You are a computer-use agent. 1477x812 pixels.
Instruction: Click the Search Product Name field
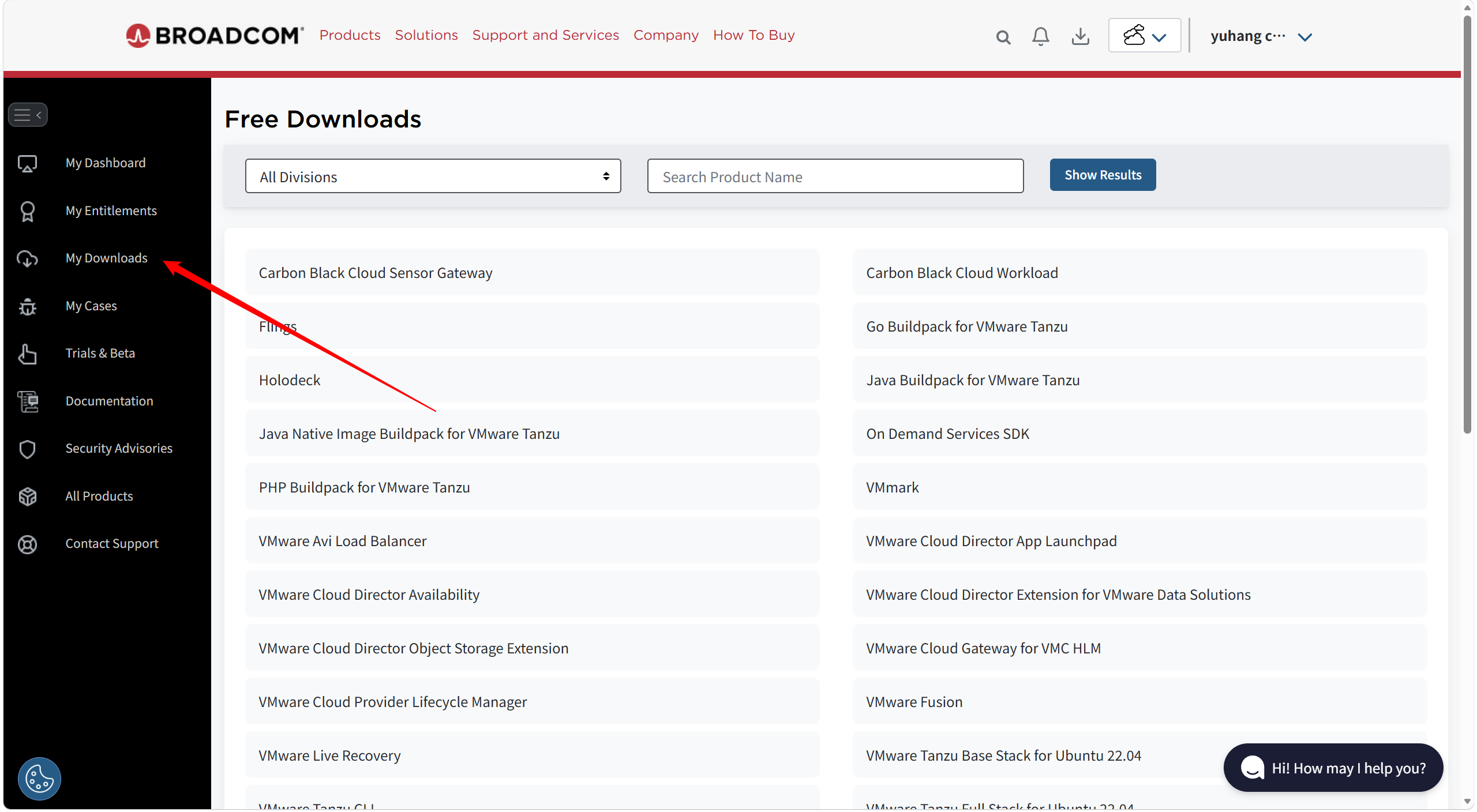tap(835, 176)
